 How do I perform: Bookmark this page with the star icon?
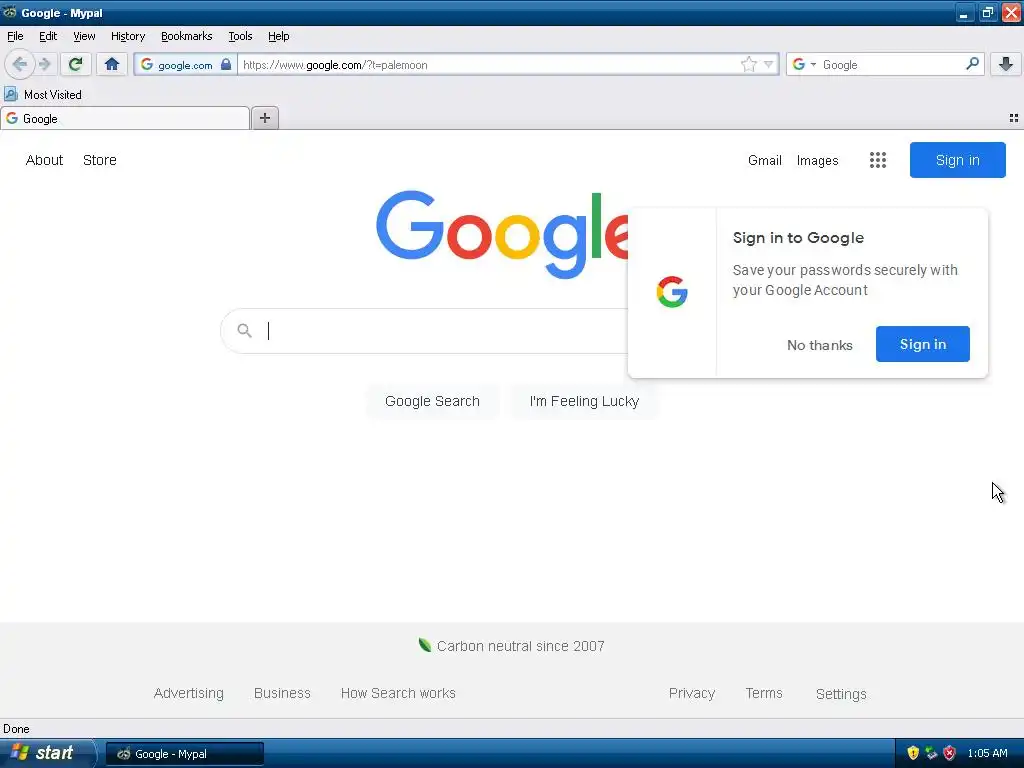pos(748,64)
